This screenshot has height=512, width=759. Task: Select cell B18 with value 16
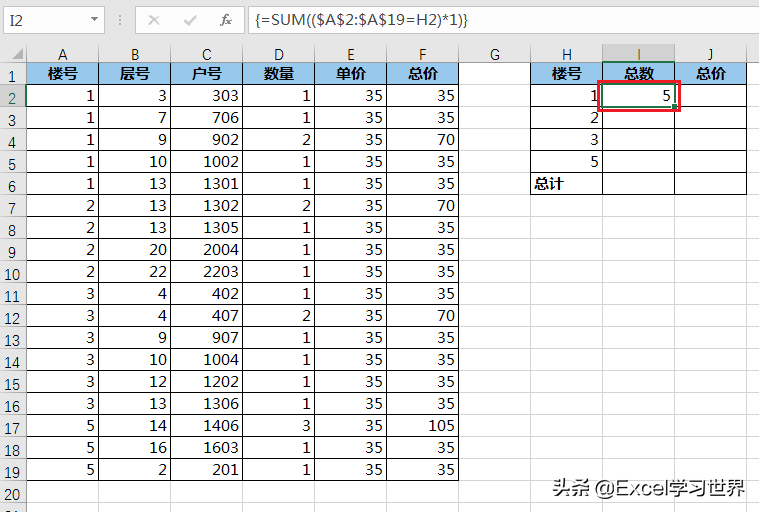coord(135,448)
